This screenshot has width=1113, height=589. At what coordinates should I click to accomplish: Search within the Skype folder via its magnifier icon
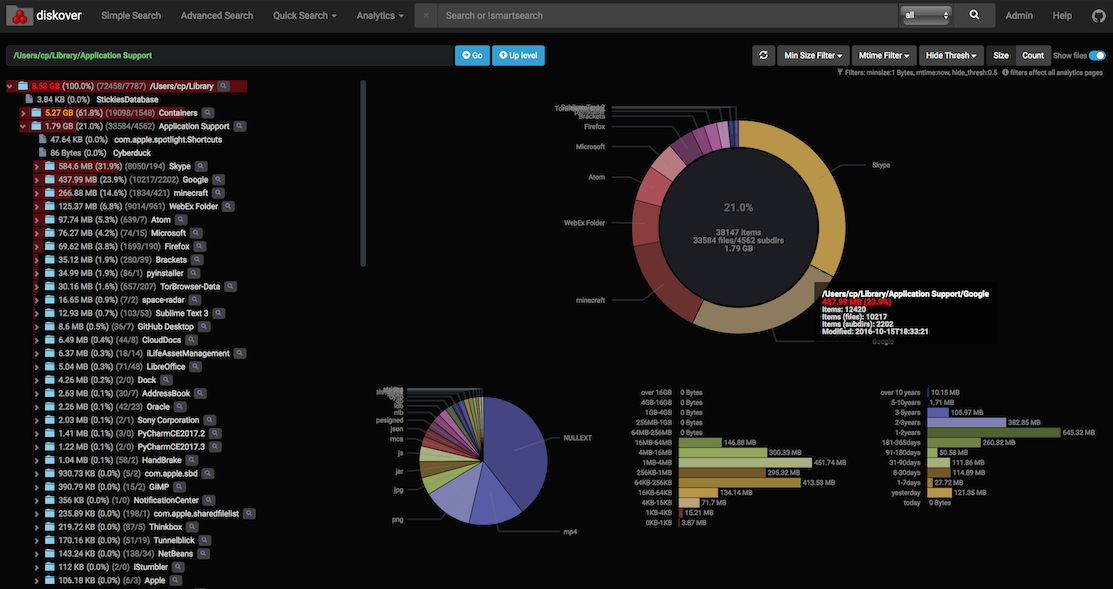point(203,167)
